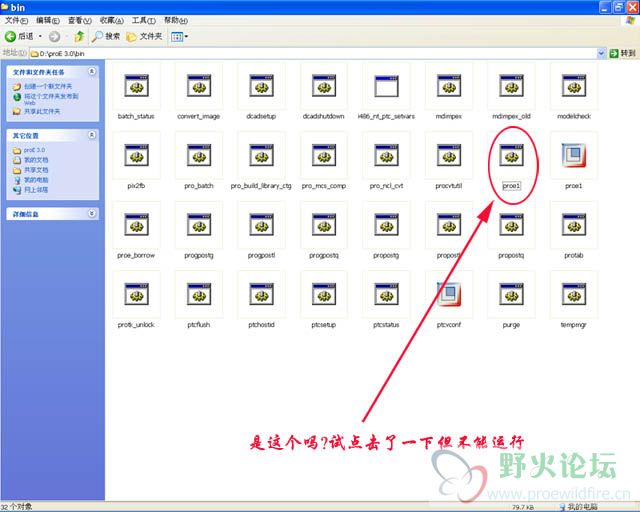Image resolution: width=640 pixels, height=512 pixels.
Task: Click the 后退 back button
Action: [19, 36]
